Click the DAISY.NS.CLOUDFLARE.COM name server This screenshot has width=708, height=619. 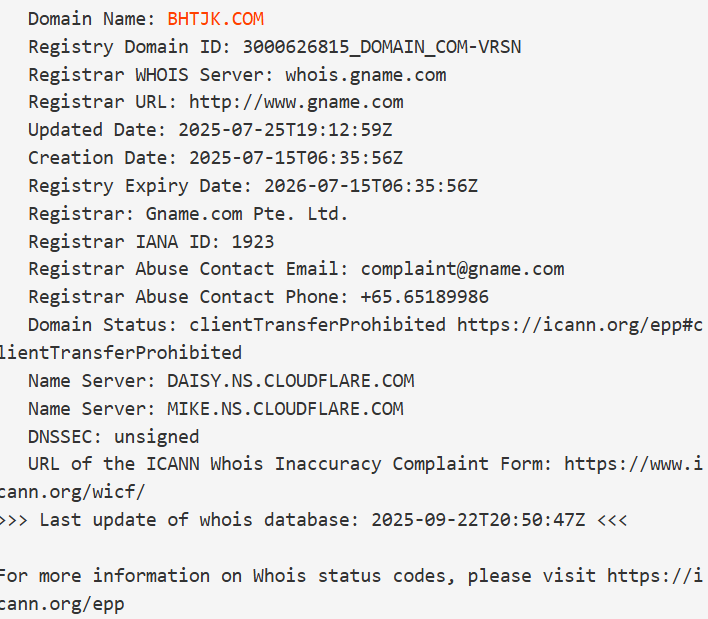coord(290,381)
